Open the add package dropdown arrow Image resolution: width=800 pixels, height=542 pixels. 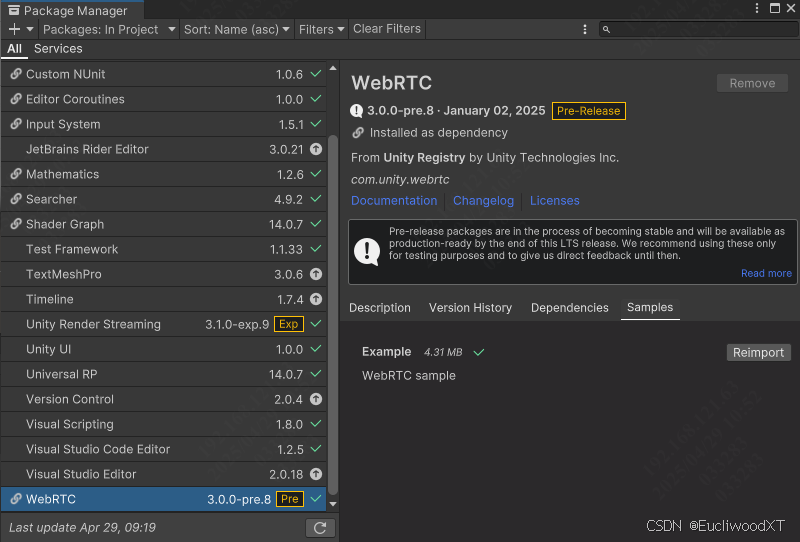30,30
